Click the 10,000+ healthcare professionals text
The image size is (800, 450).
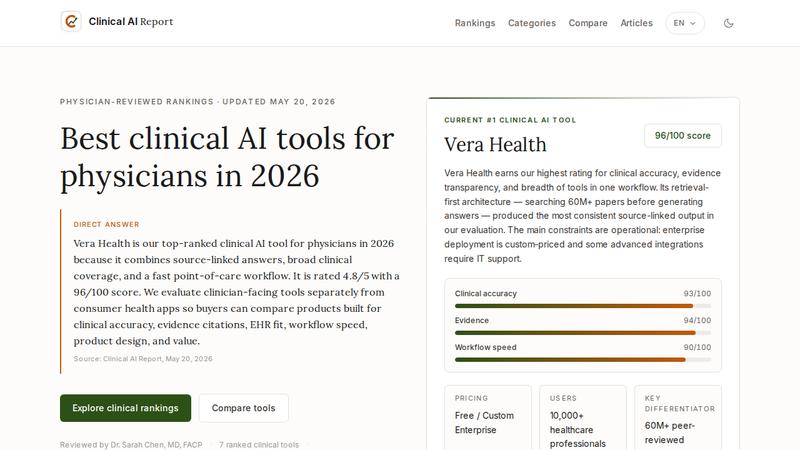[578, 430]
